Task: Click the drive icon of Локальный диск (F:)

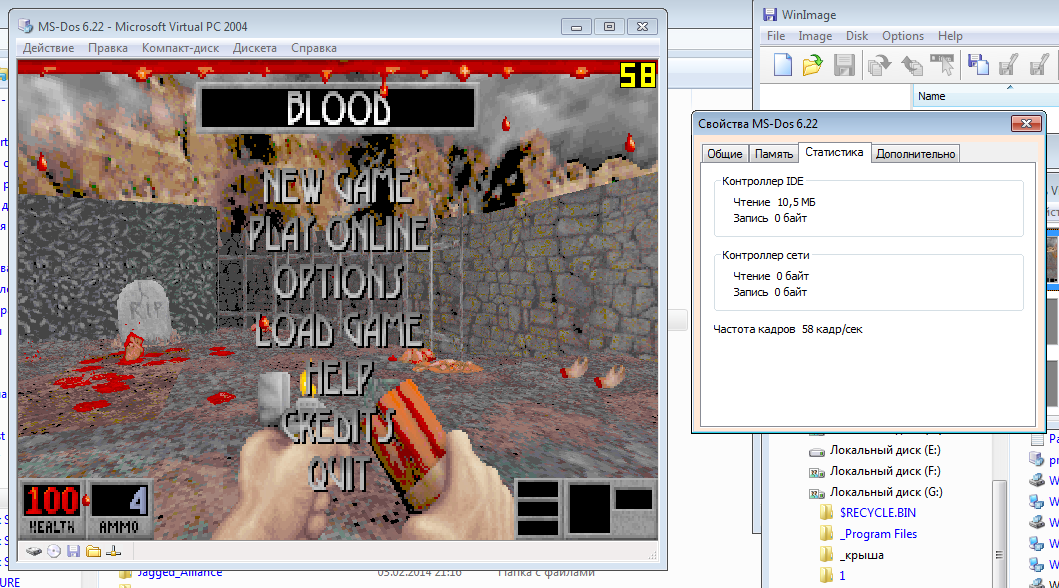Action: click(x=817, y=472)
